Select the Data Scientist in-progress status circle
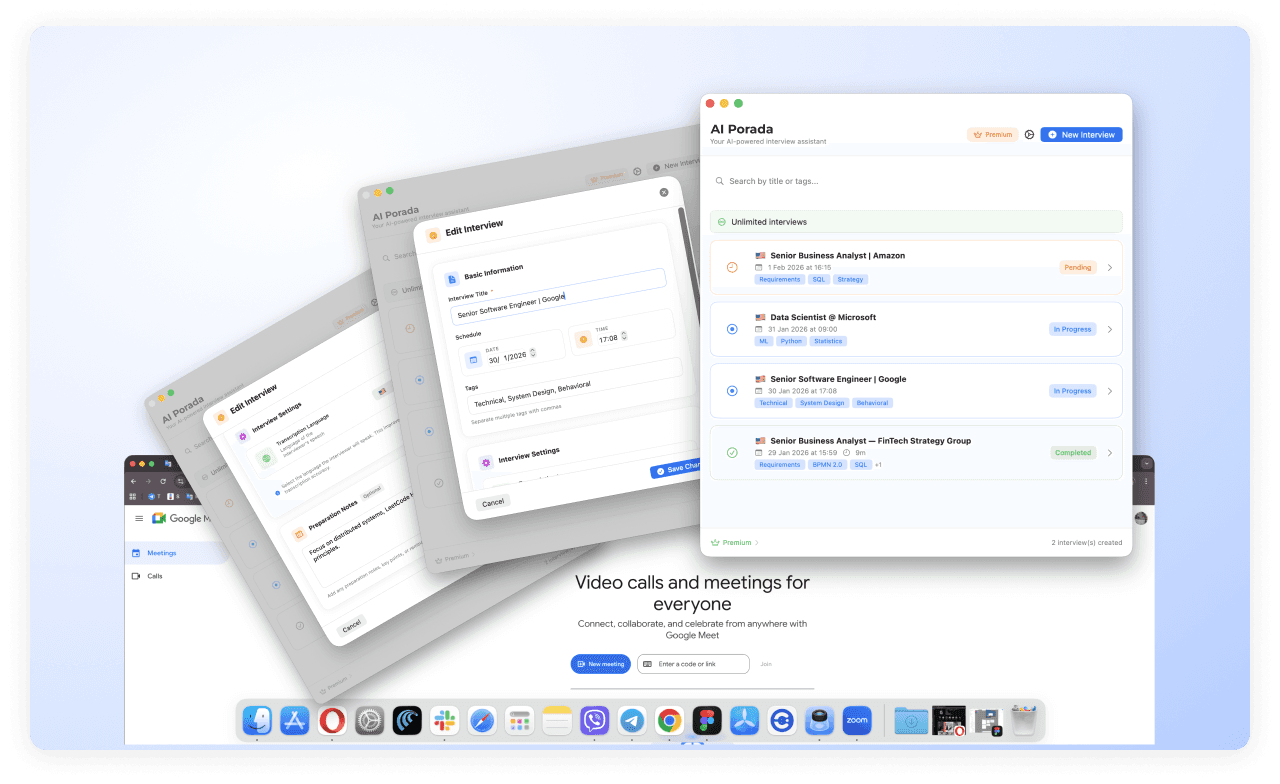 pyautogui.click(x=732, y=329)
